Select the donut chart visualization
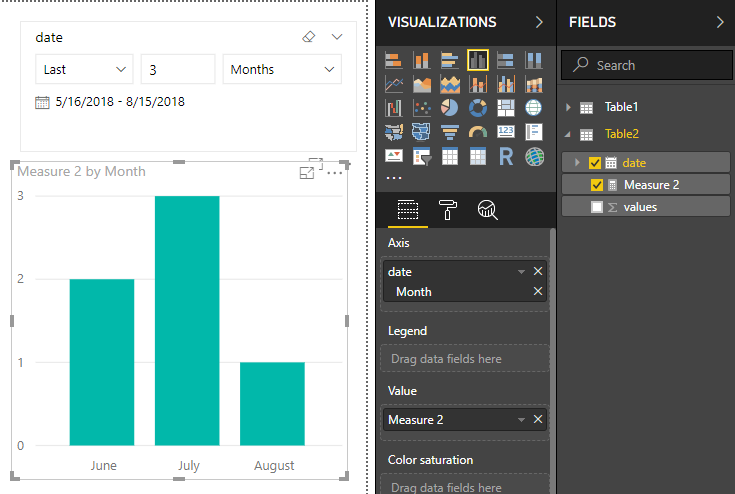This screenshot has height=494, width=735. pos(478,108)
